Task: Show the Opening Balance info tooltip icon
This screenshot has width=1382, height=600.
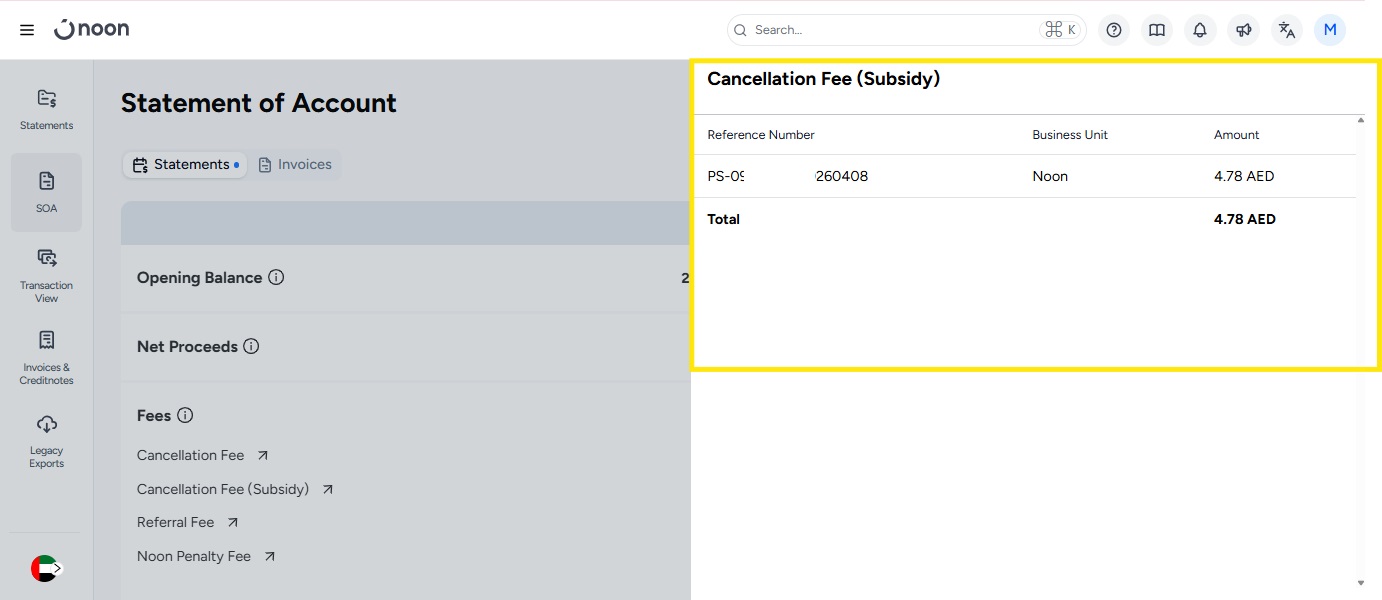Action: pos(276,278)
